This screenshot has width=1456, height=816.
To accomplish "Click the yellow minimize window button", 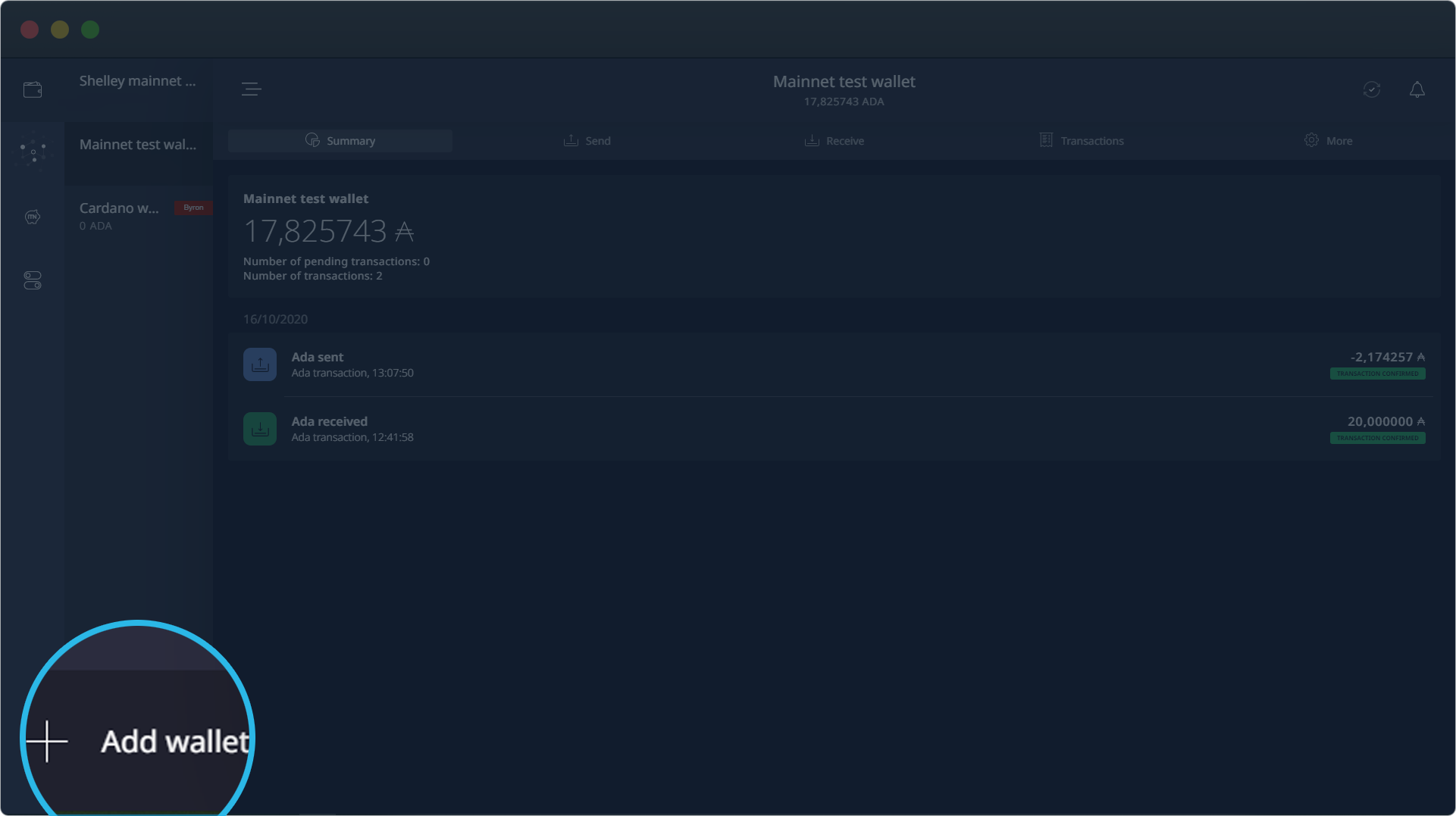I will pyautogui.click(x=60, y=30).
